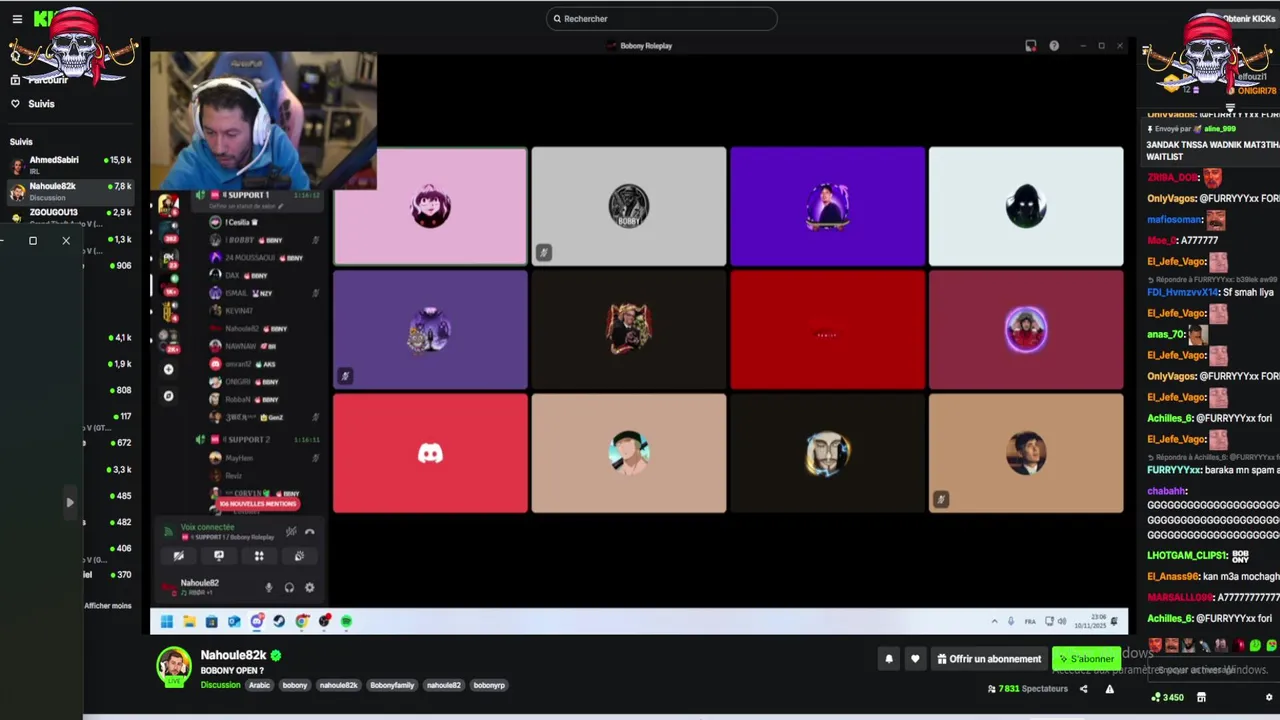Viewport: 1280px width, 720px height.
Task: Click 106 Nouvelles Mentions pill
Action: coord(257,504)
